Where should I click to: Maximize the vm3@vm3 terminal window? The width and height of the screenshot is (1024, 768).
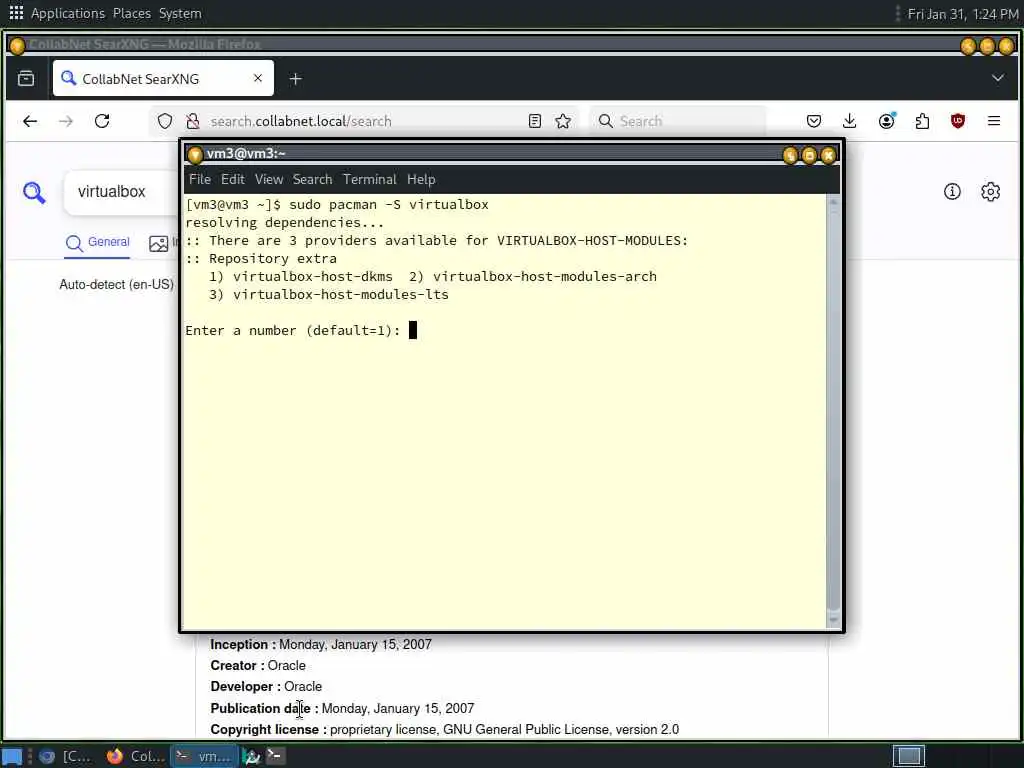point(809,155)
